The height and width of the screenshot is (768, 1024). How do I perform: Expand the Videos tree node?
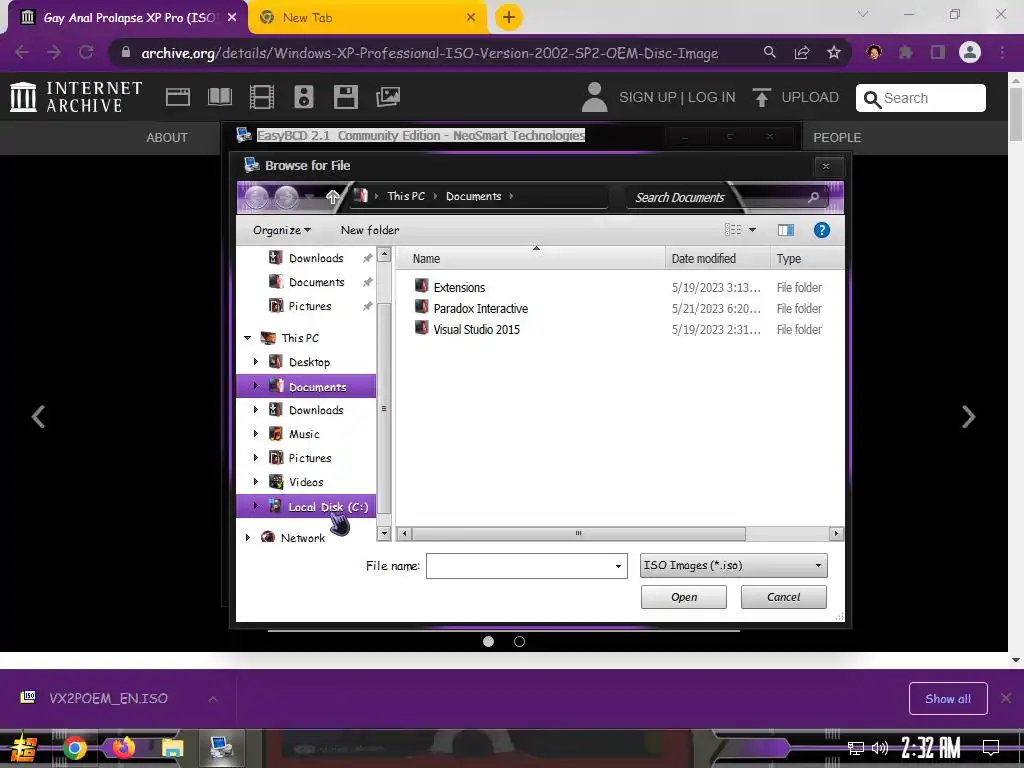(x=255, y=482)
